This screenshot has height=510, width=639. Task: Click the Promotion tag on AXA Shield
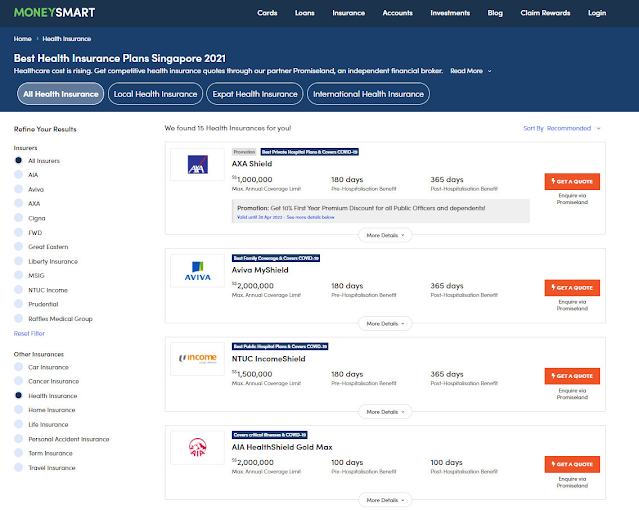(x=244, y=152)
